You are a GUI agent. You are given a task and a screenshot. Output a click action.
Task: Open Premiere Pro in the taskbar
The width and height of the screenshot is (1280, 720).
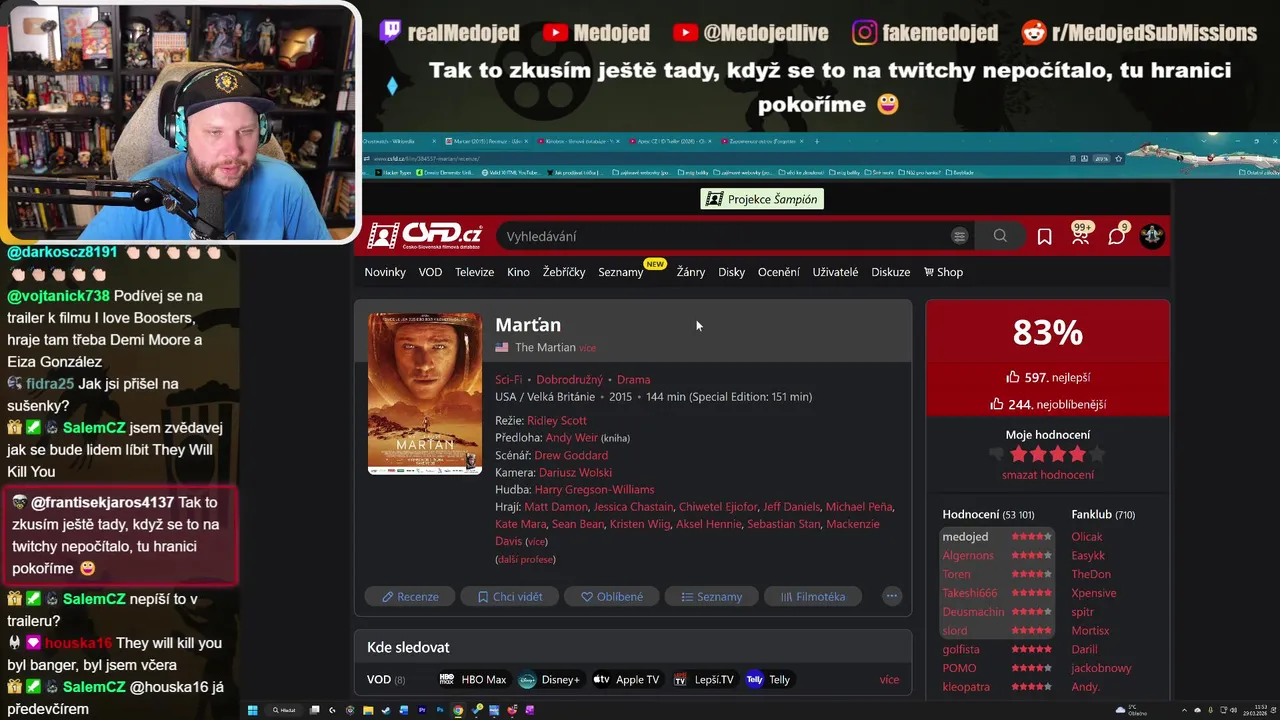pos(422,710)
